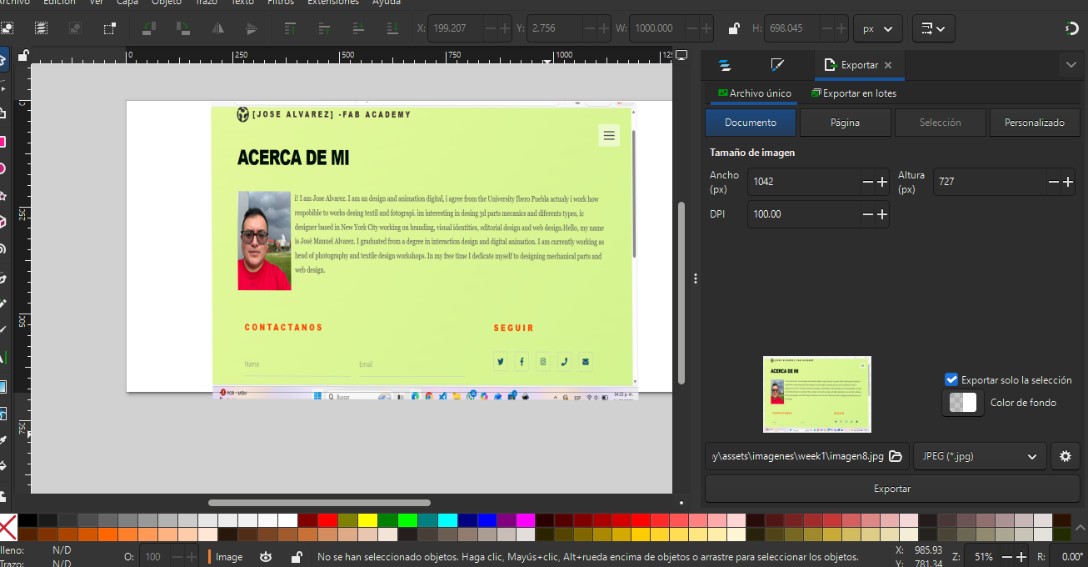Screen dimensions: 1088x567
Task: Open the Fill and Stroke panel tab
Action: click(777, 65)
